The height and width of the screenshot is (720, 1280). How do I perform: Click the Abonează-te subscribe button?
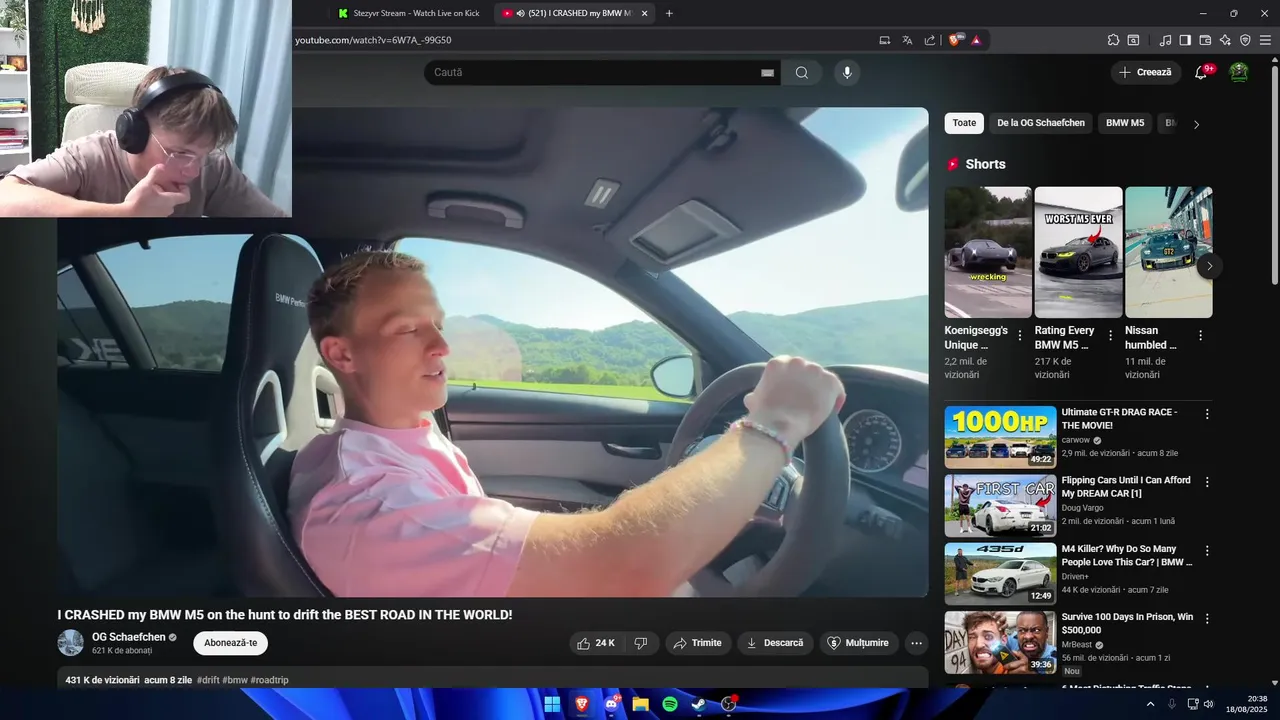230,643
